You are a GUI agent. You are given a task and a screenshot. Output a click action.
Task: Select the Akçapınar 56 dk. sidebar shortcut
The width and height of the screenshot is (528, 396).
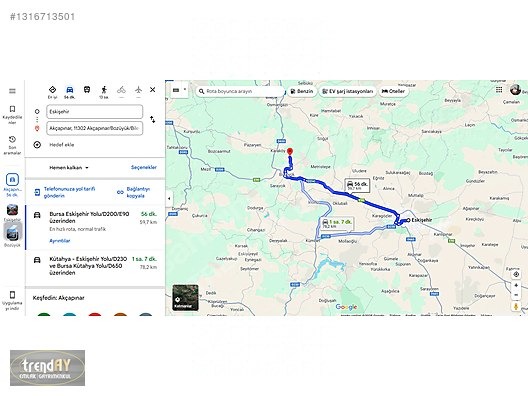pos(12,185)
